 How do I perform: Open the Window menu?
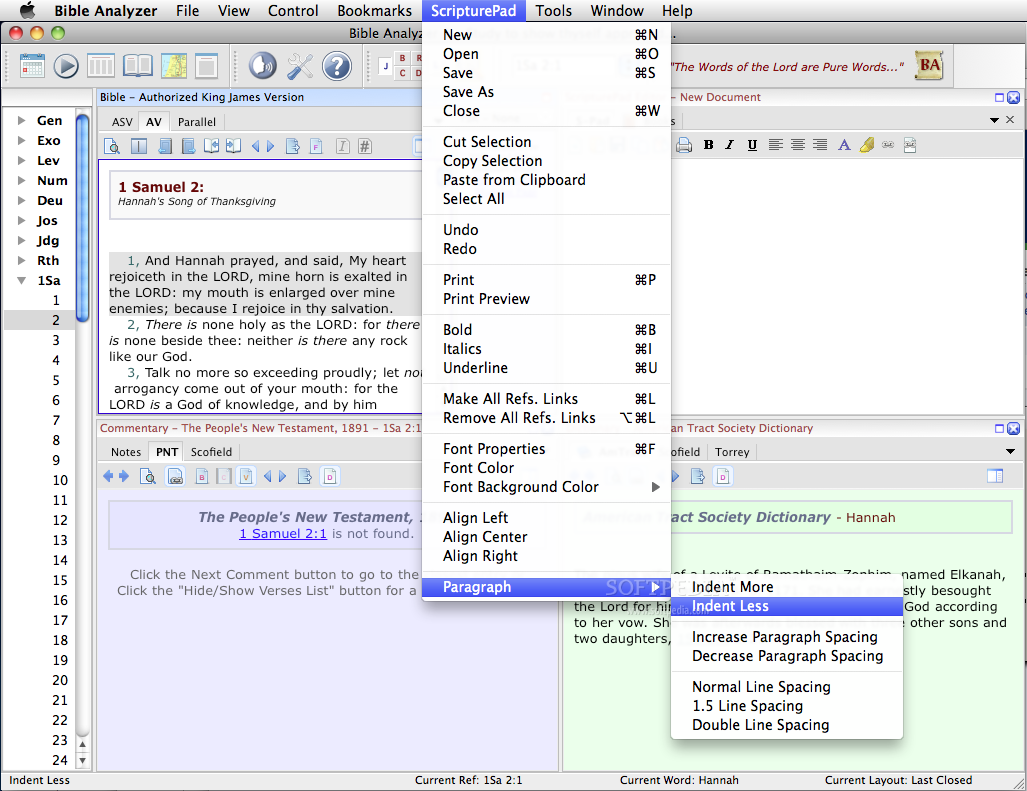[617, 10]
